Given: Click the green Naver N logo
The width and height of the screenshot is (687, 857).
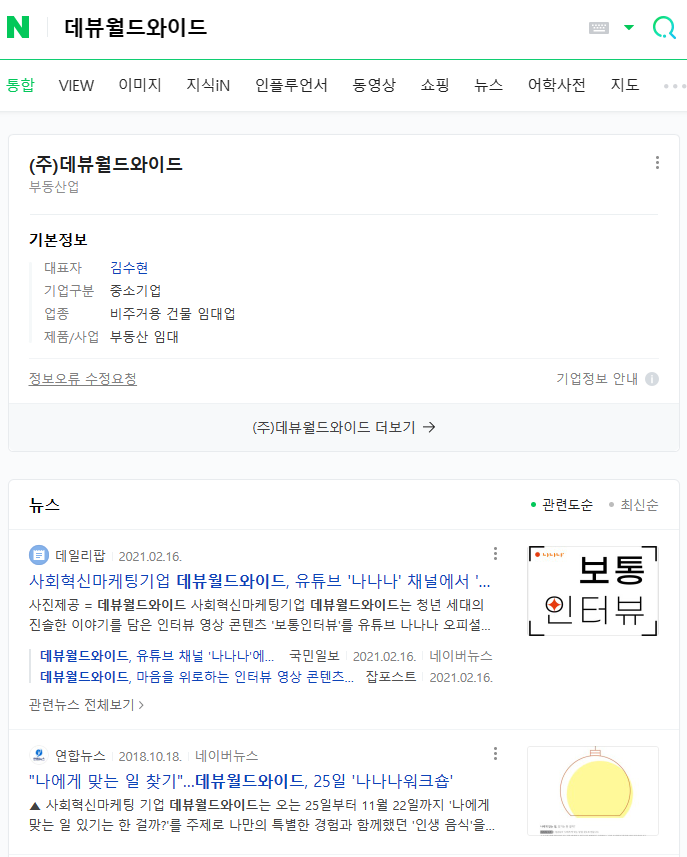Looking at the screenshot, I should coord(18,28).
